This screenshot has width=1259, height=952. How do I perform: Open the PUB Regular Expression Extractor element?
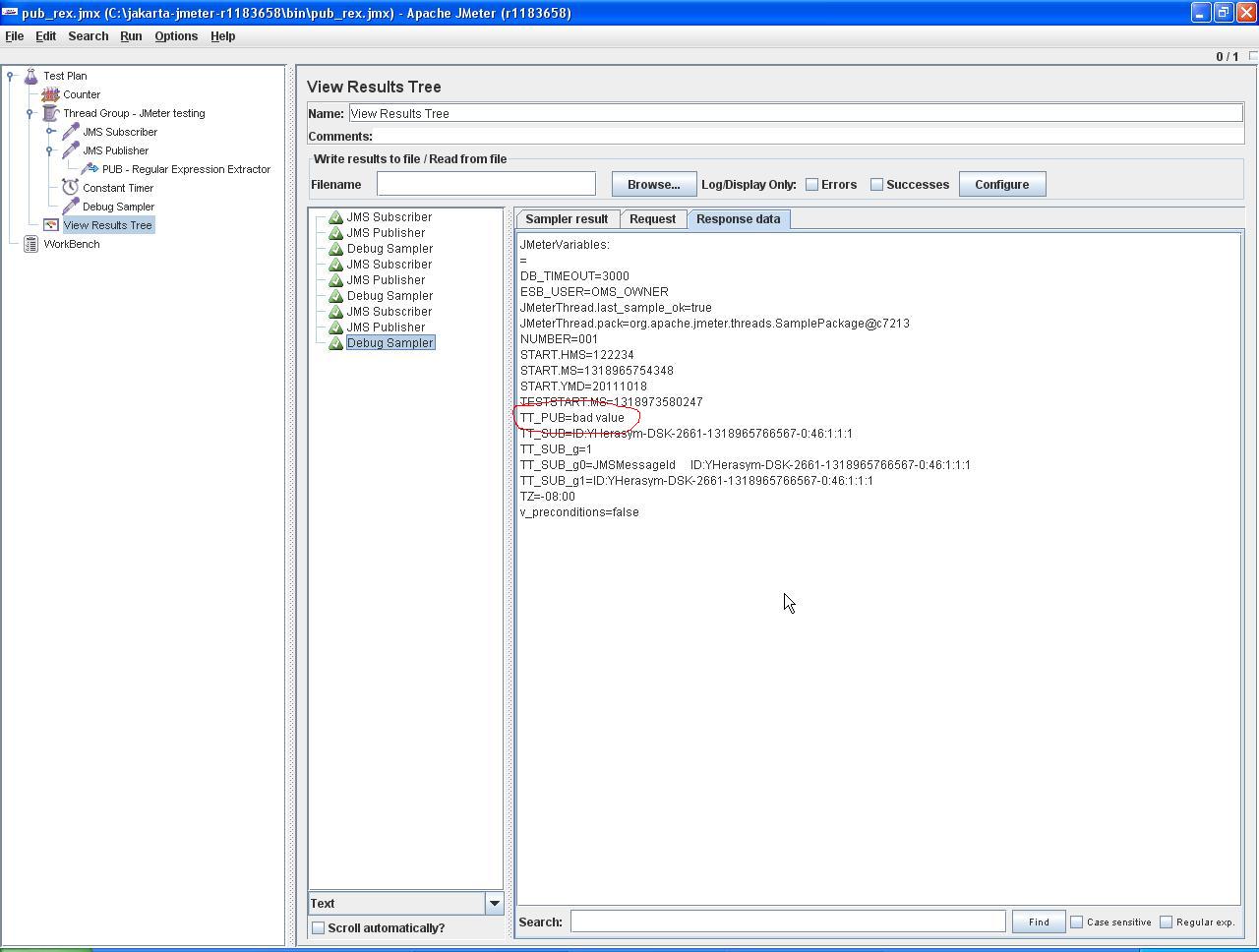click(90, 169)
